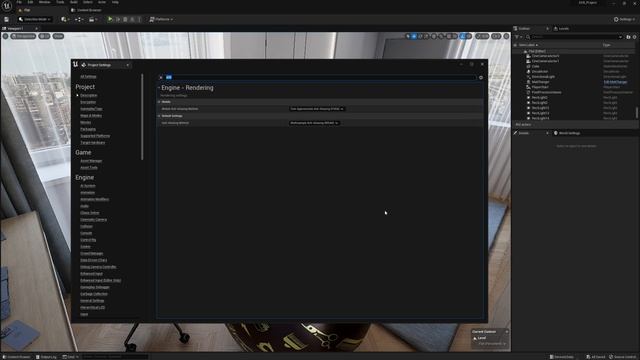Toggle rotation snapping in viewport

[x=462, y=36]
